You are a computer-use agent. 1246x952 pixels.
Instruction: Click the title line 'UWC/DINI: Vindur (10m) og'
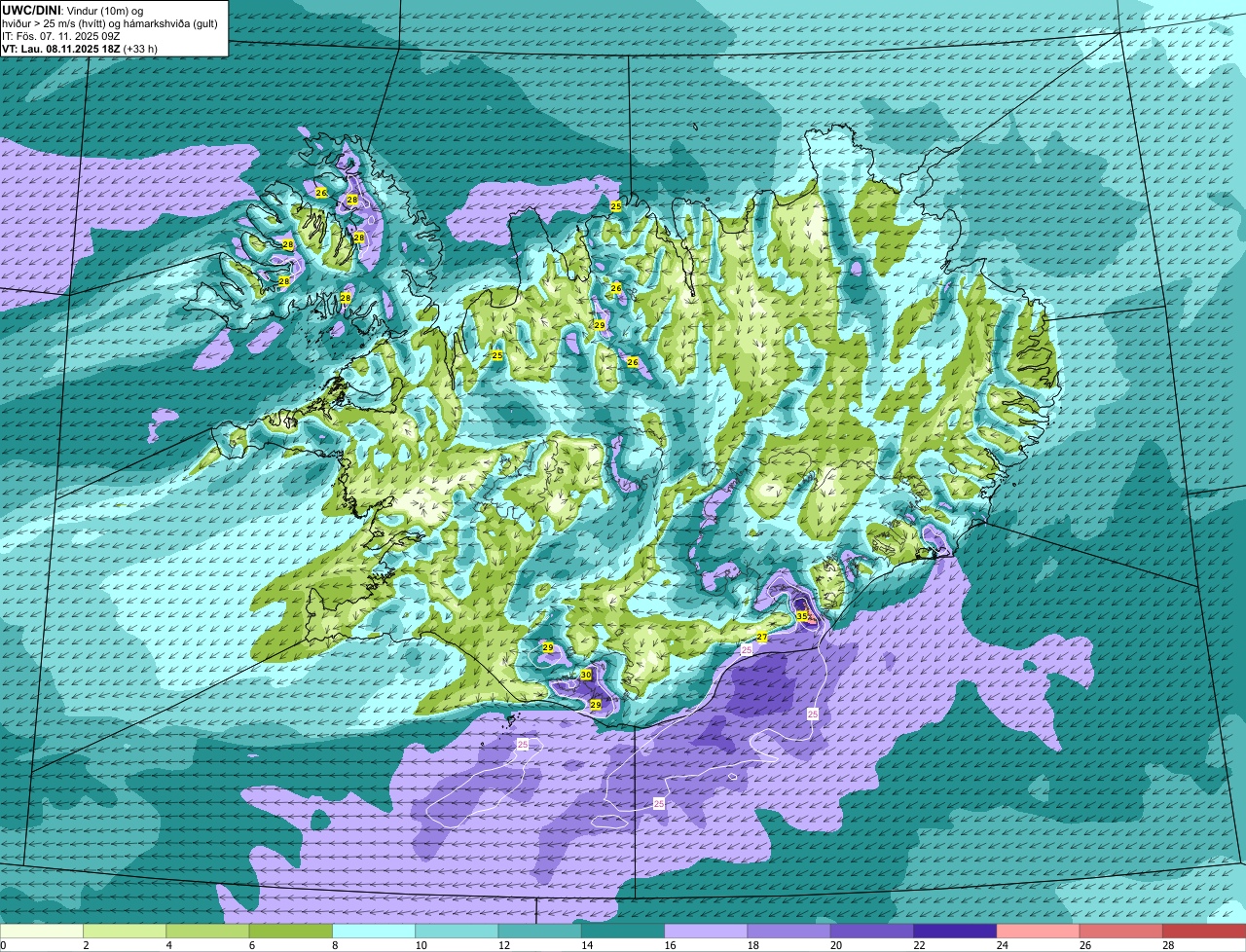click(x=72, y=10)
